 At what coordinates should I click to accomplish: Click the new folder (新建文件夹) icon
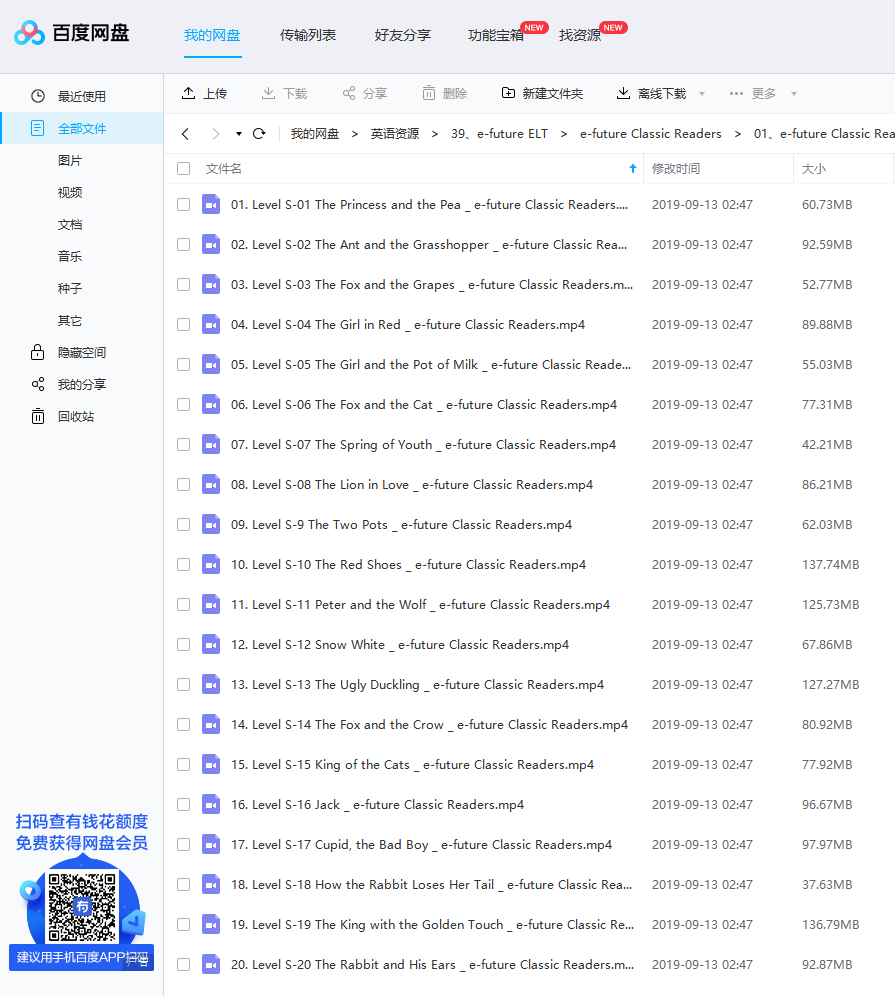click(x=509, y=93)
